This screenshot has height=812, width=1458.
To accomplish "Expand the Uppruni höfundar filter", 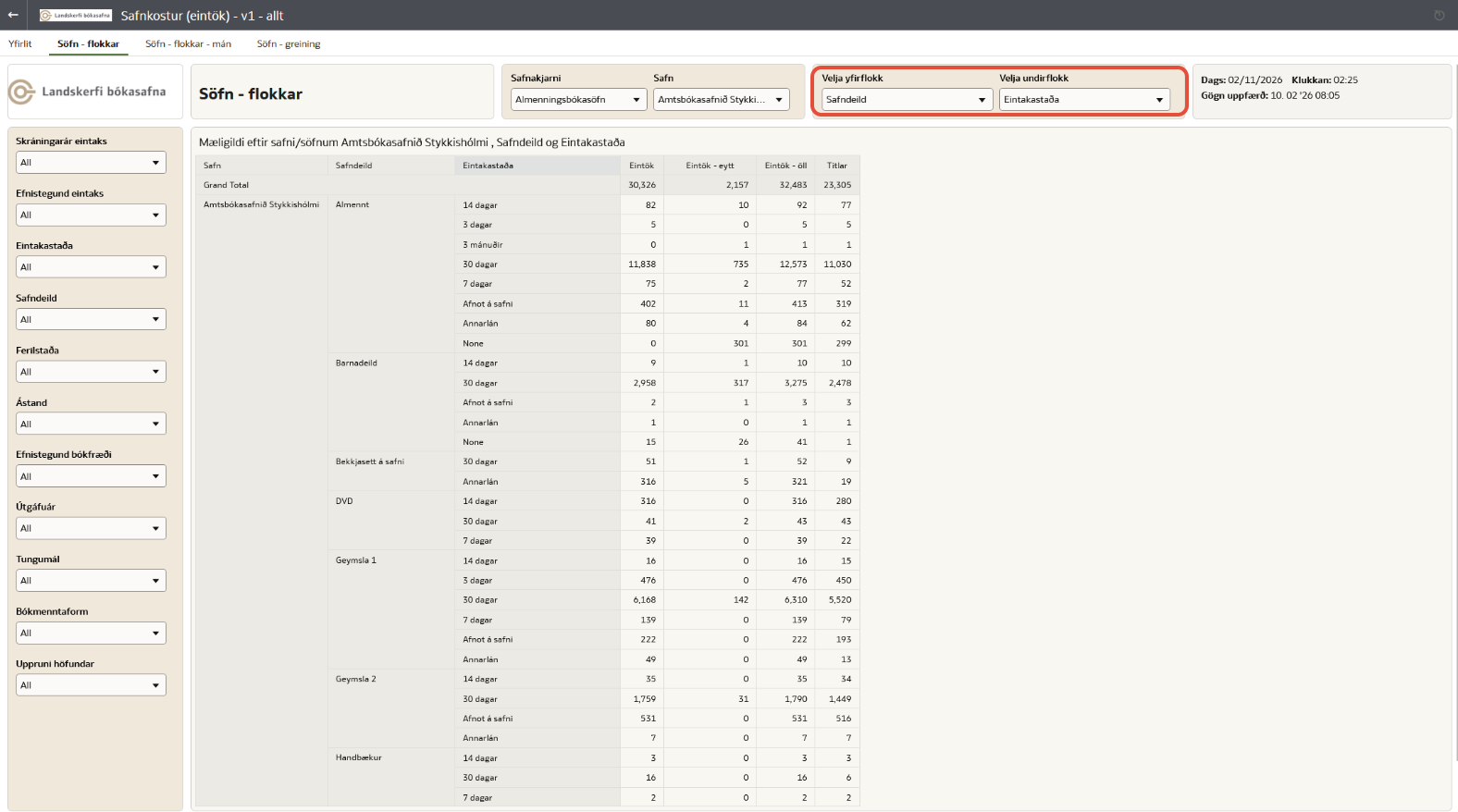I will point(91,685).
